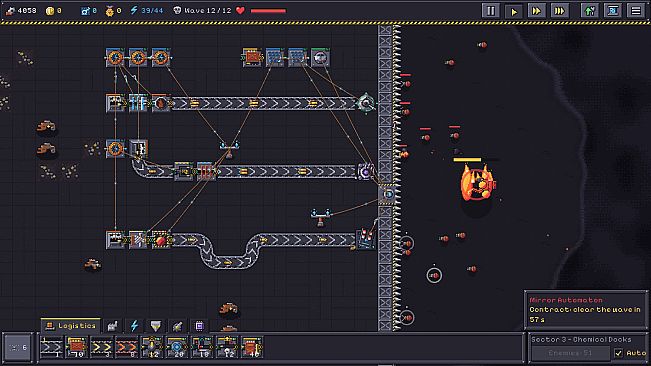Click the Mirror Automaton contract title
Viewport: 651px width, 366px height.
click(x=566, y=300)
